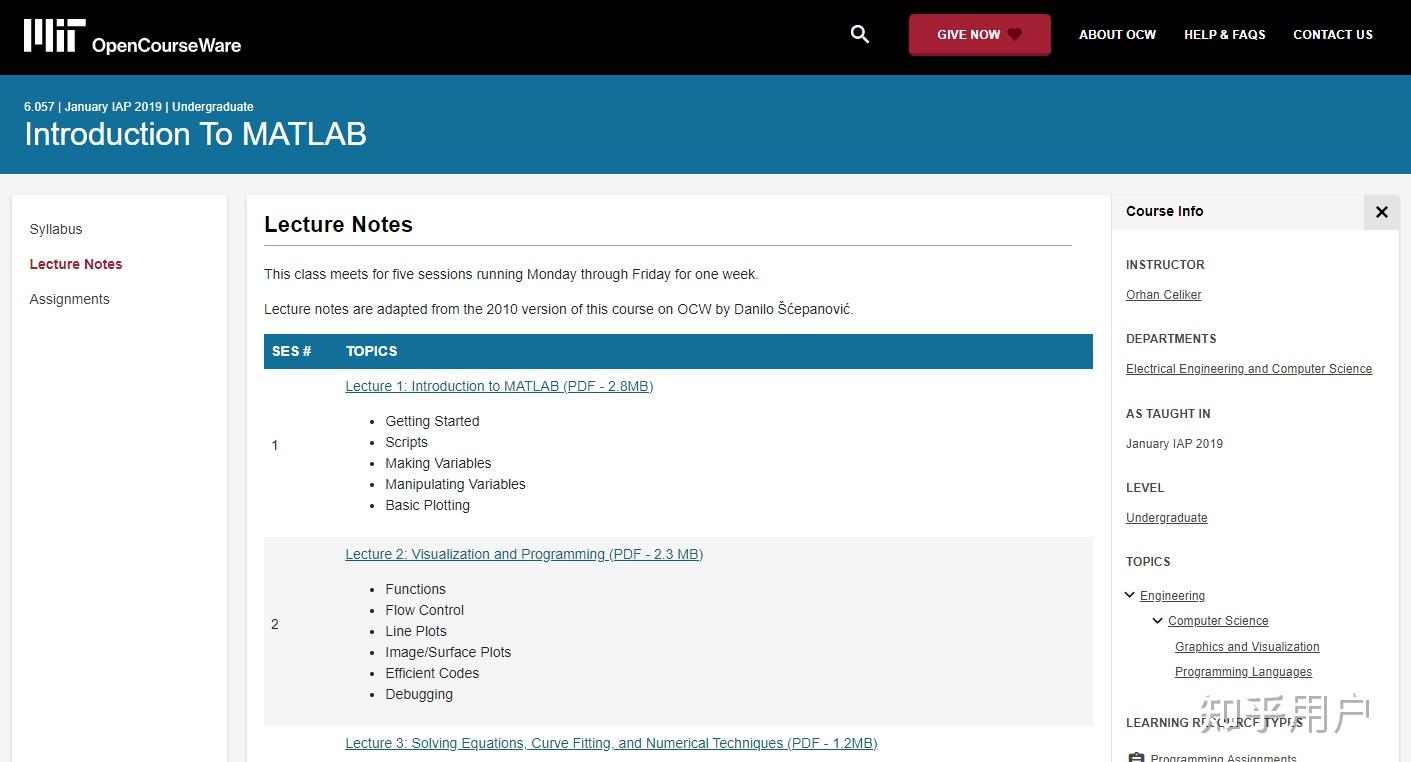Open the About OCW menu item

(1117, 34)
